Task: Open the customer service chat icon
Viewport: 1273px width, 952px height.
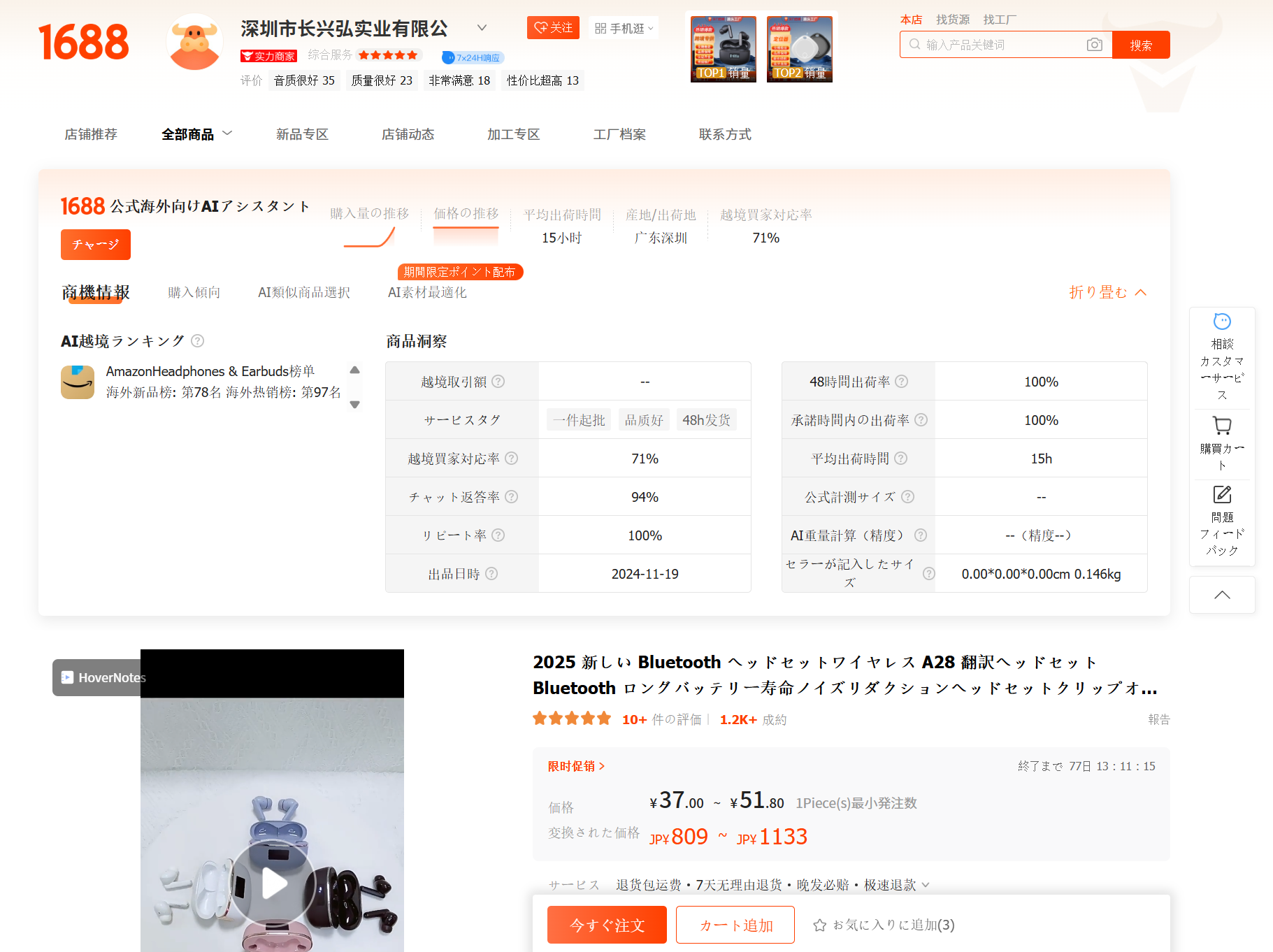Action: pos(1222,322)
